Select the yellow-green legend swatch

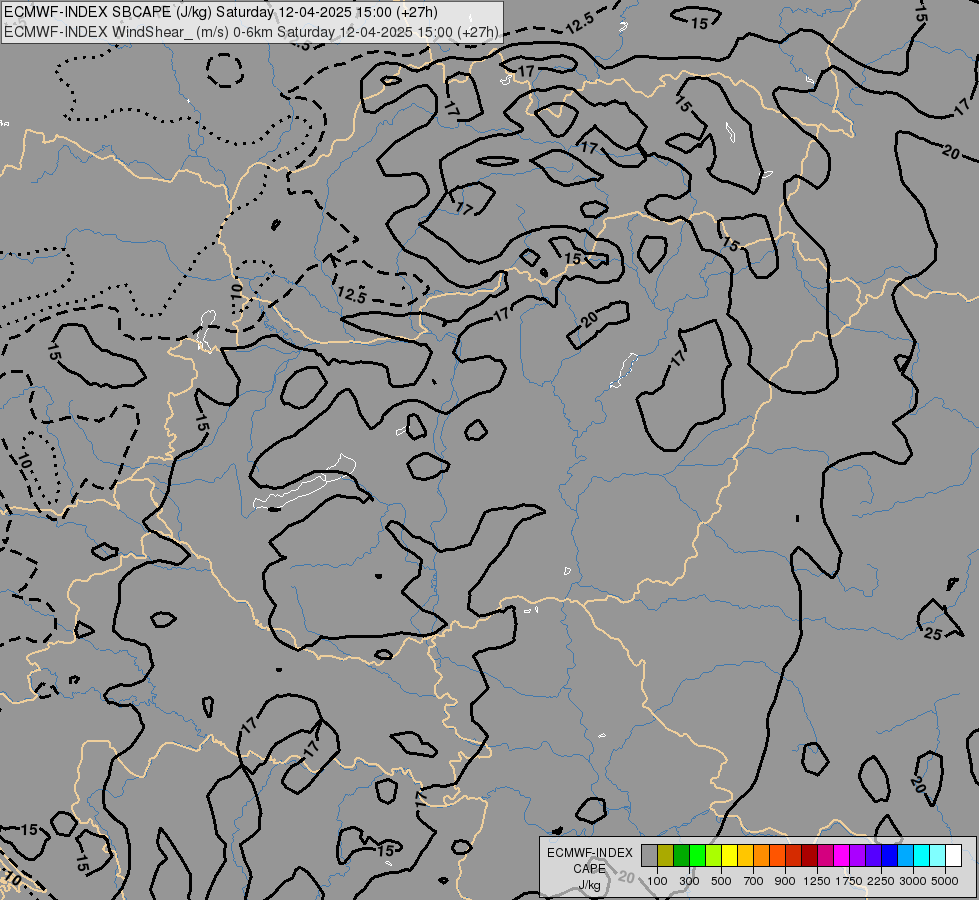tap(714, 855)
